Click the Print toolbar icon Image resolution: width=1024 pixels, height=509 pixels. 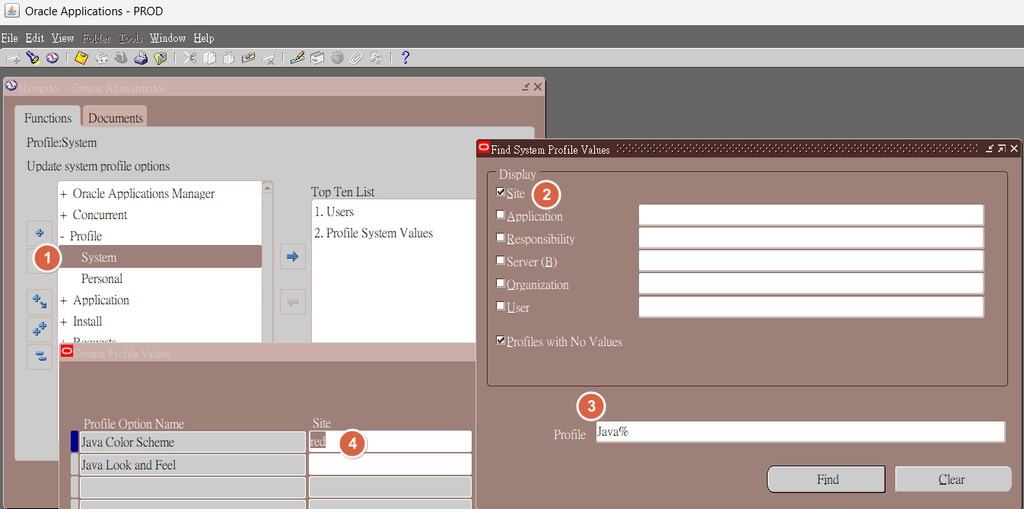[x=141, y=57]
